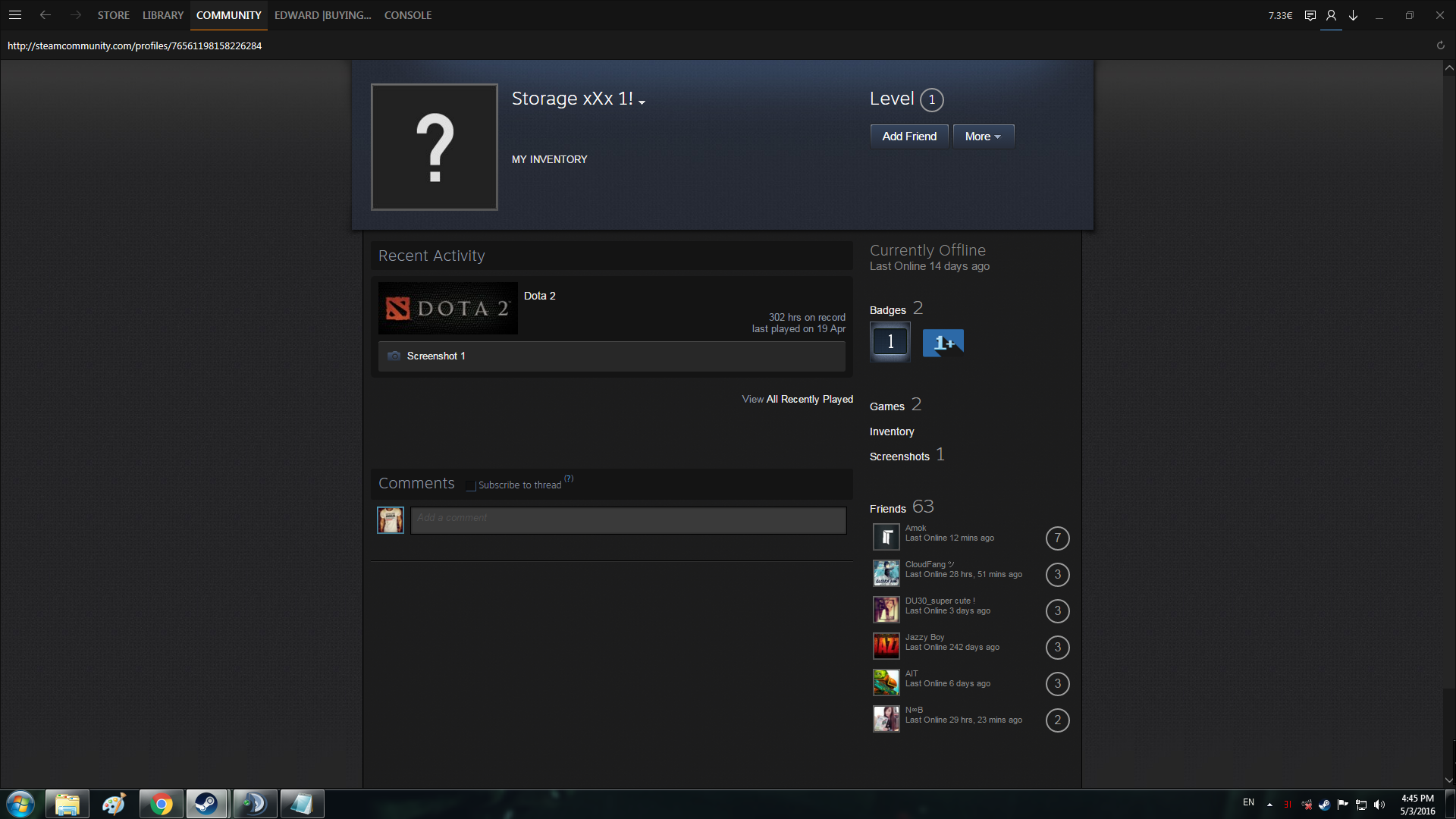The image size is (1456, 819).
Task: Expand the More dropdown button
Action: [983, 136]
